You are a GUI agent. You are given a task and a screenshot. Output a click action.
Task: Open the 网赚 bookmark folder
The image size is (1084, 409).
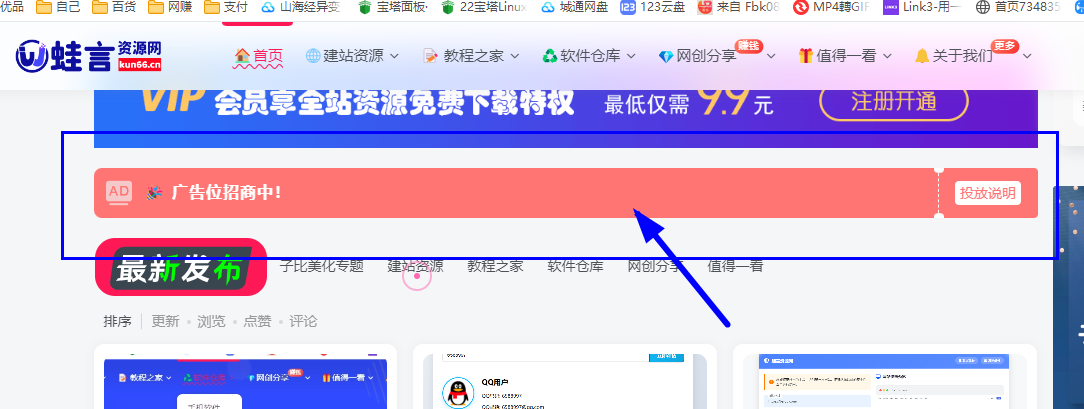pos(170,8)
